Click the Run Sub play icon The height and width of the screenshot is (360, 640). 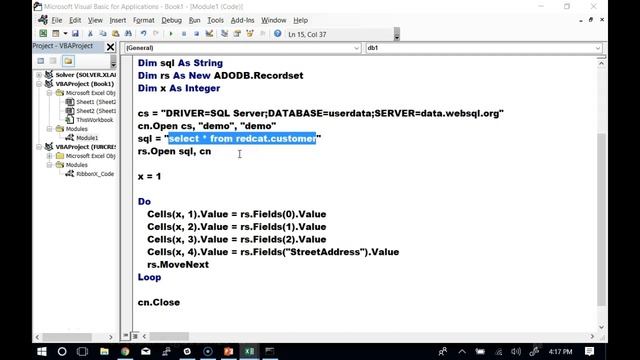pyautogui.click(x=171, y=34)
